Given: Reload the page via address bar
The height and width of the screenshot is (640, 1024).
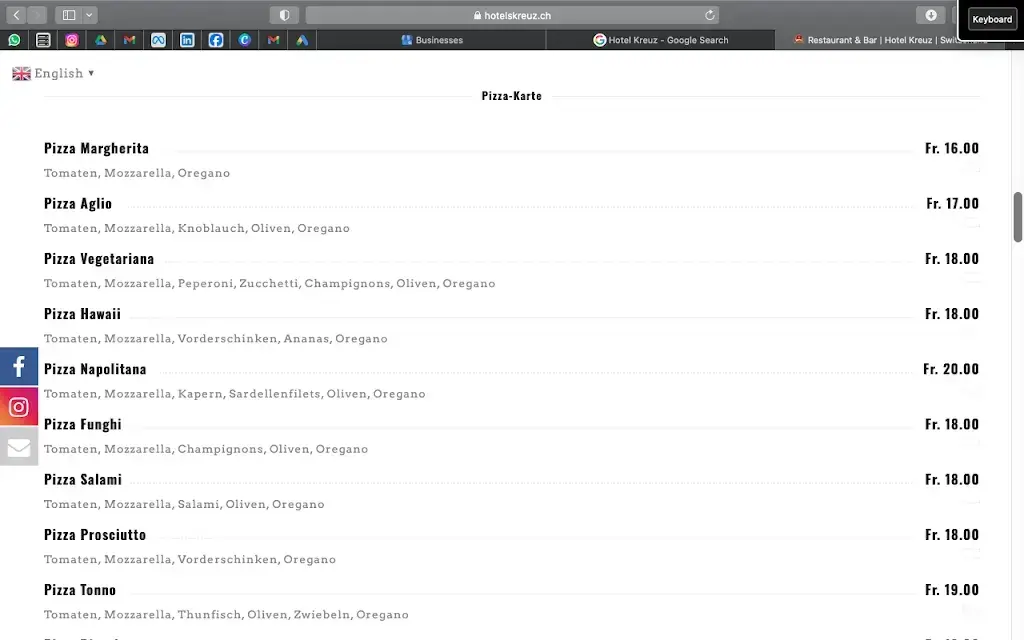Looking at the screenshot, I should [x=710, y=15].
